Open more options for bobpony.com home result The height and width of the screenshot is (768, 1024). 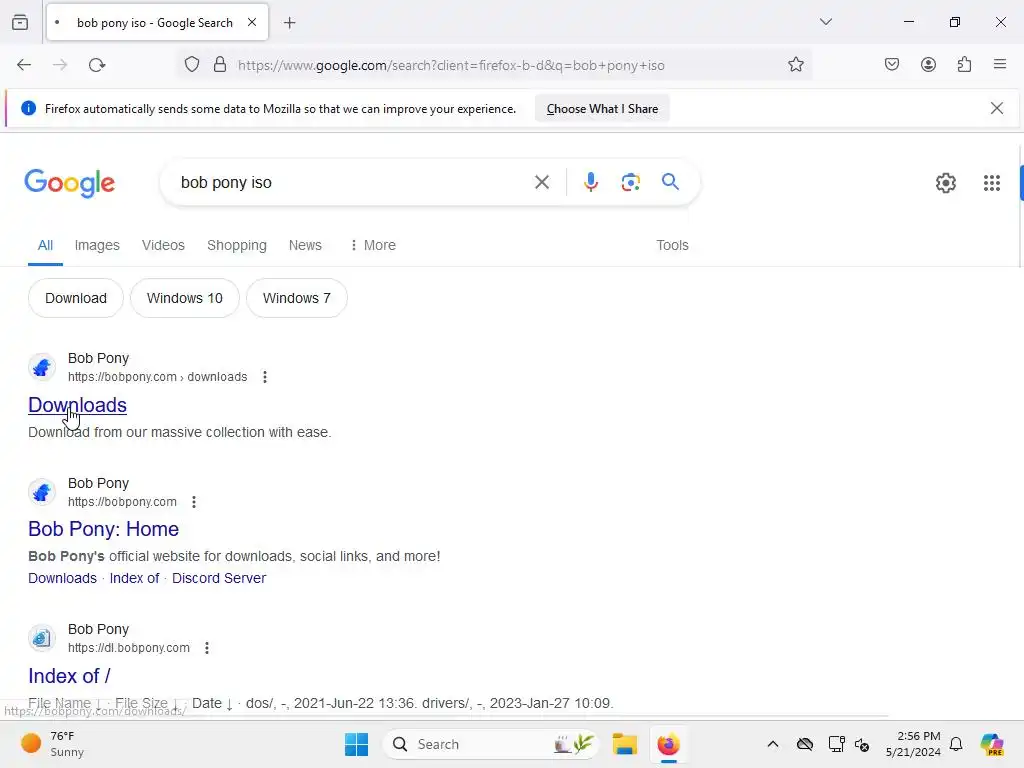click(194, 502)
